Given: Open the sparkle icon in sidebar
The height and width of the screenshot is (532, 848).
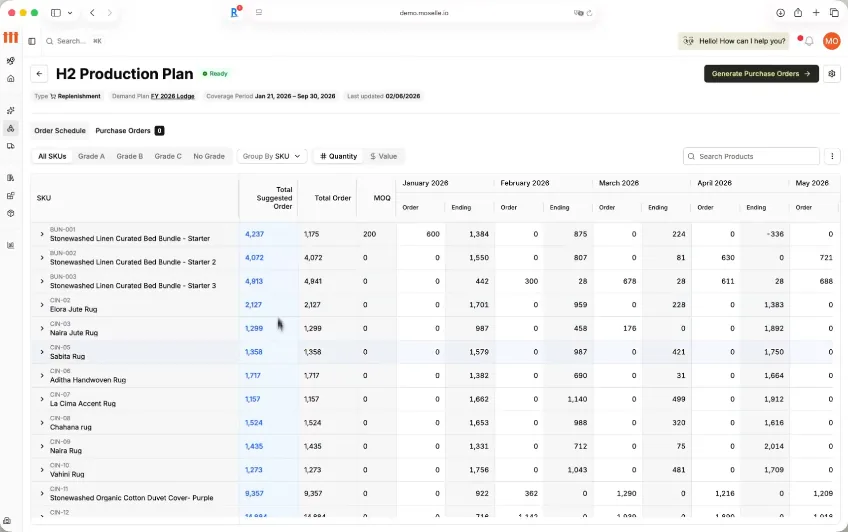Looking at the screenshot, I should pyautogui.click(x=10, y=110).
